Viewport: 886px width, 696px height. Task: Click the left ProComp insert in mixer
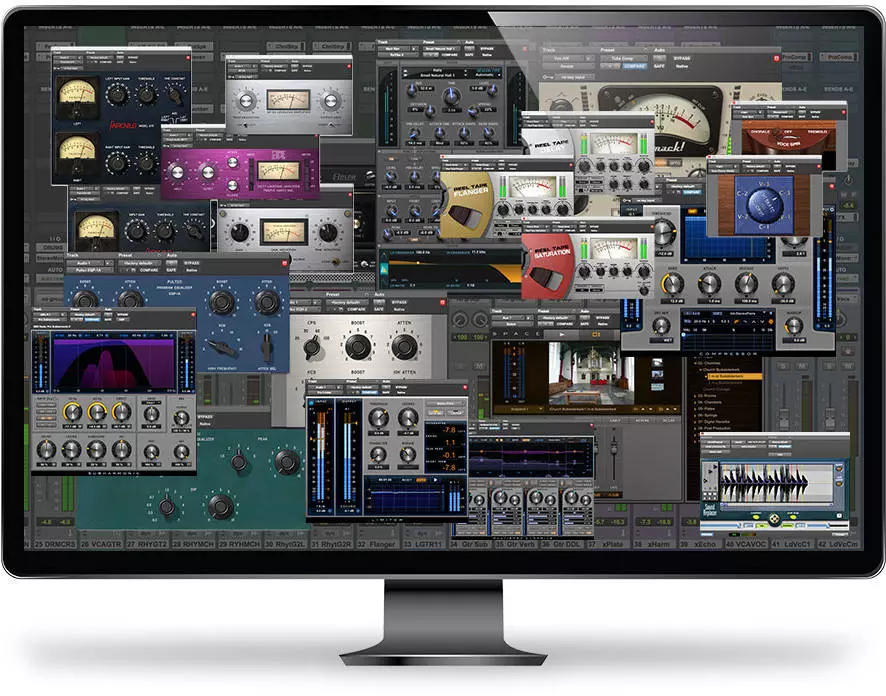tap(796, 57)
